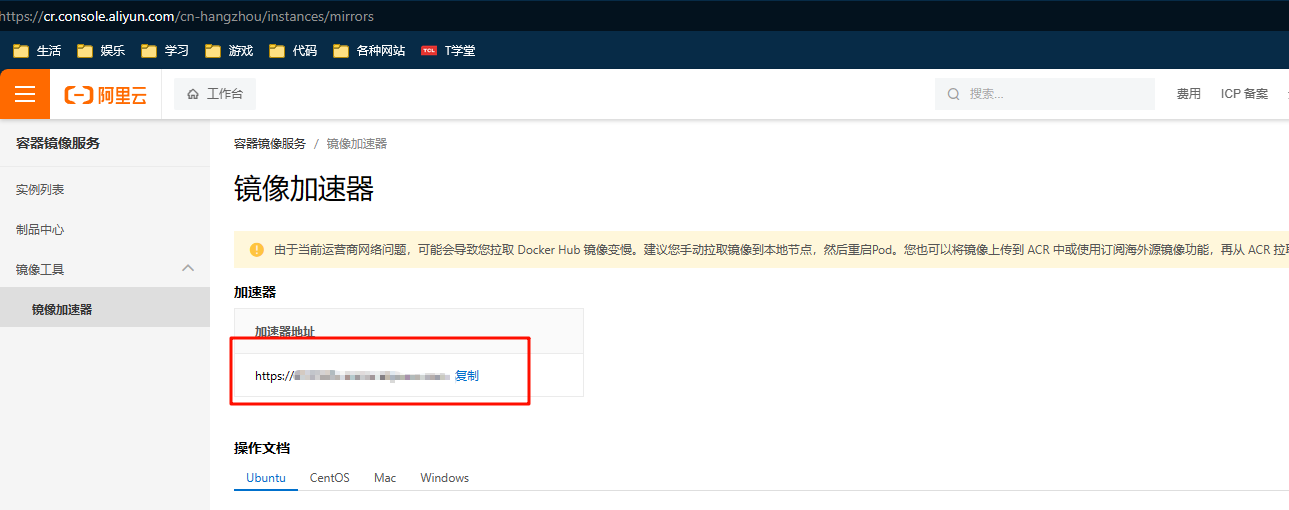Click the Alibaba Cloud logo

[x=106, y=95]
